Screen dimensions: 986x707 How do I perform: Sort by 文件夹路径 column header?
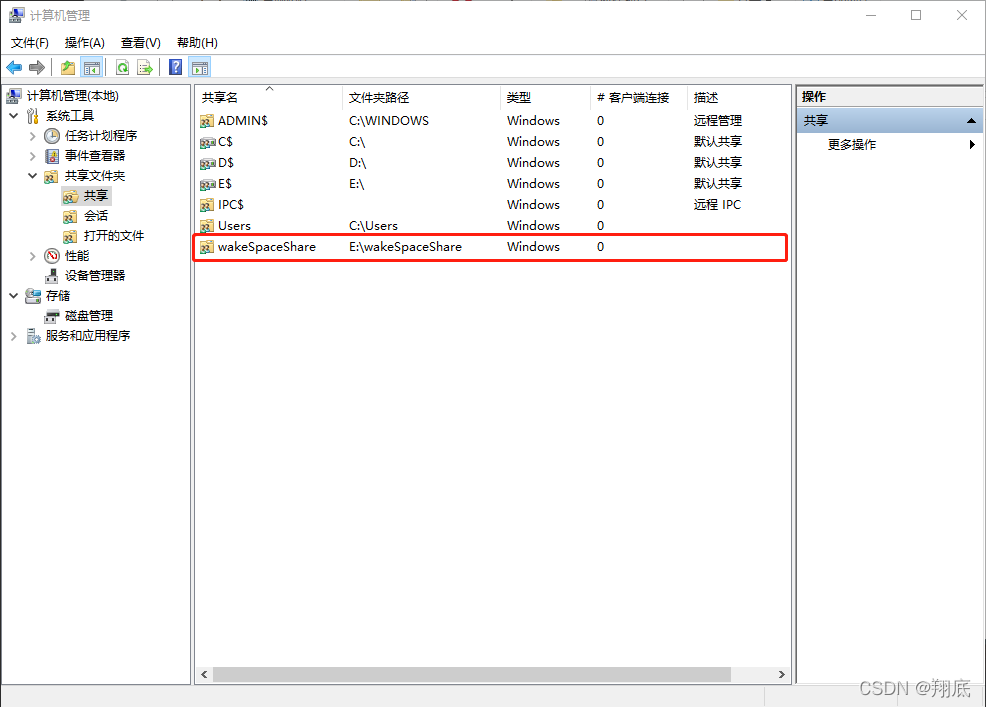pos(421,97)
